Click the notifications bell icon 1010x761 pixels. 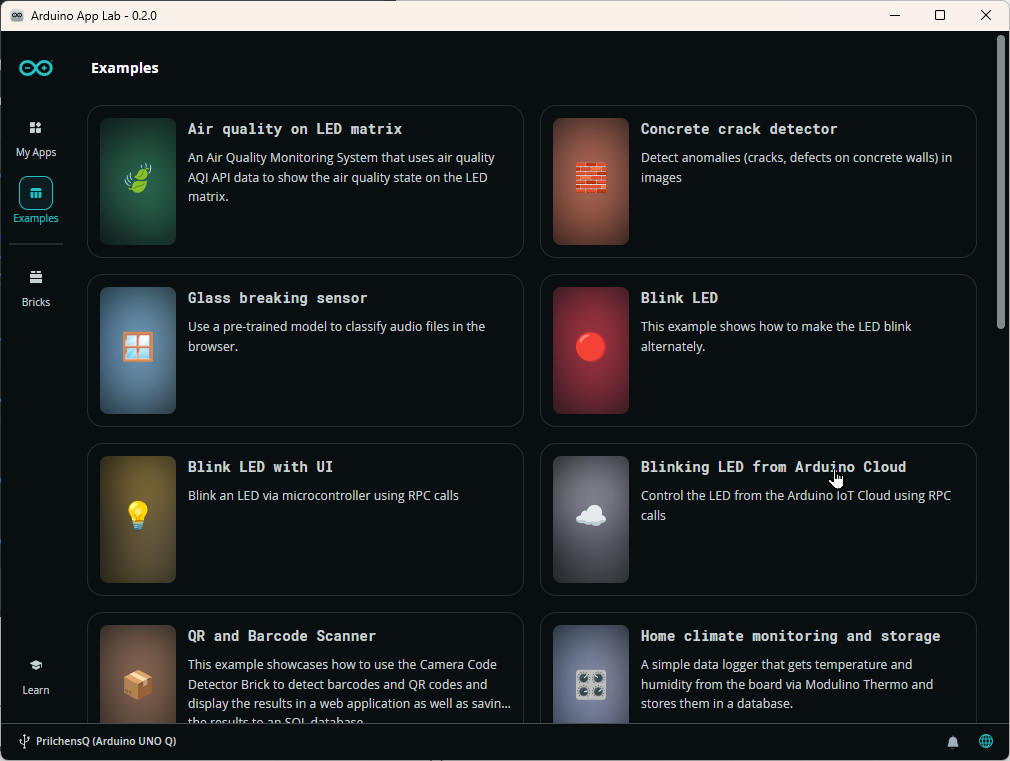(953, 742)
